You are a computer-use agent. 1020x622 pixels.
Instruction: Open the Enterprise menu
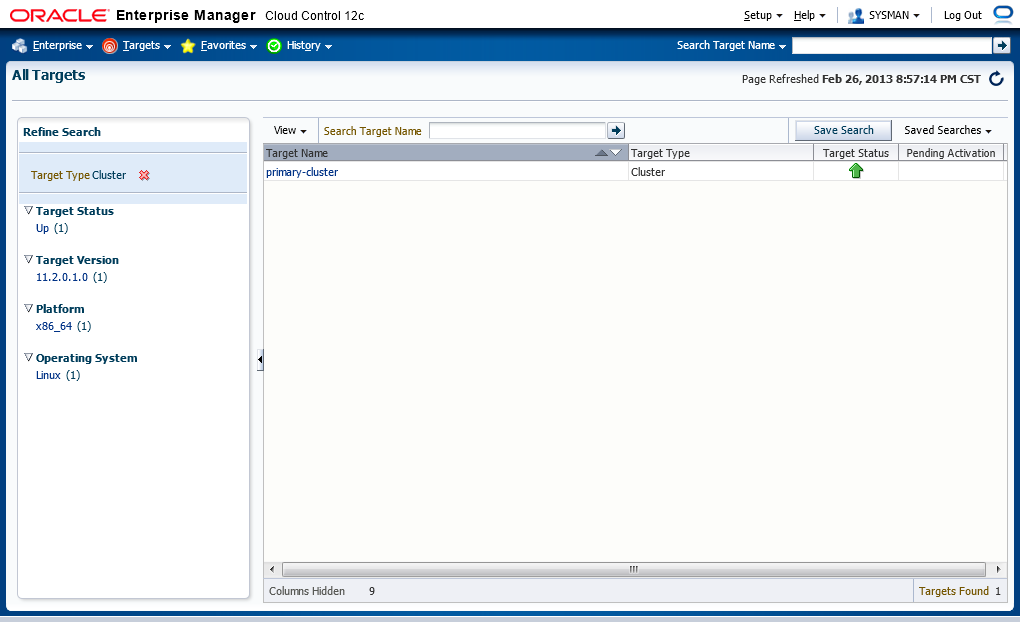[62, 46]
